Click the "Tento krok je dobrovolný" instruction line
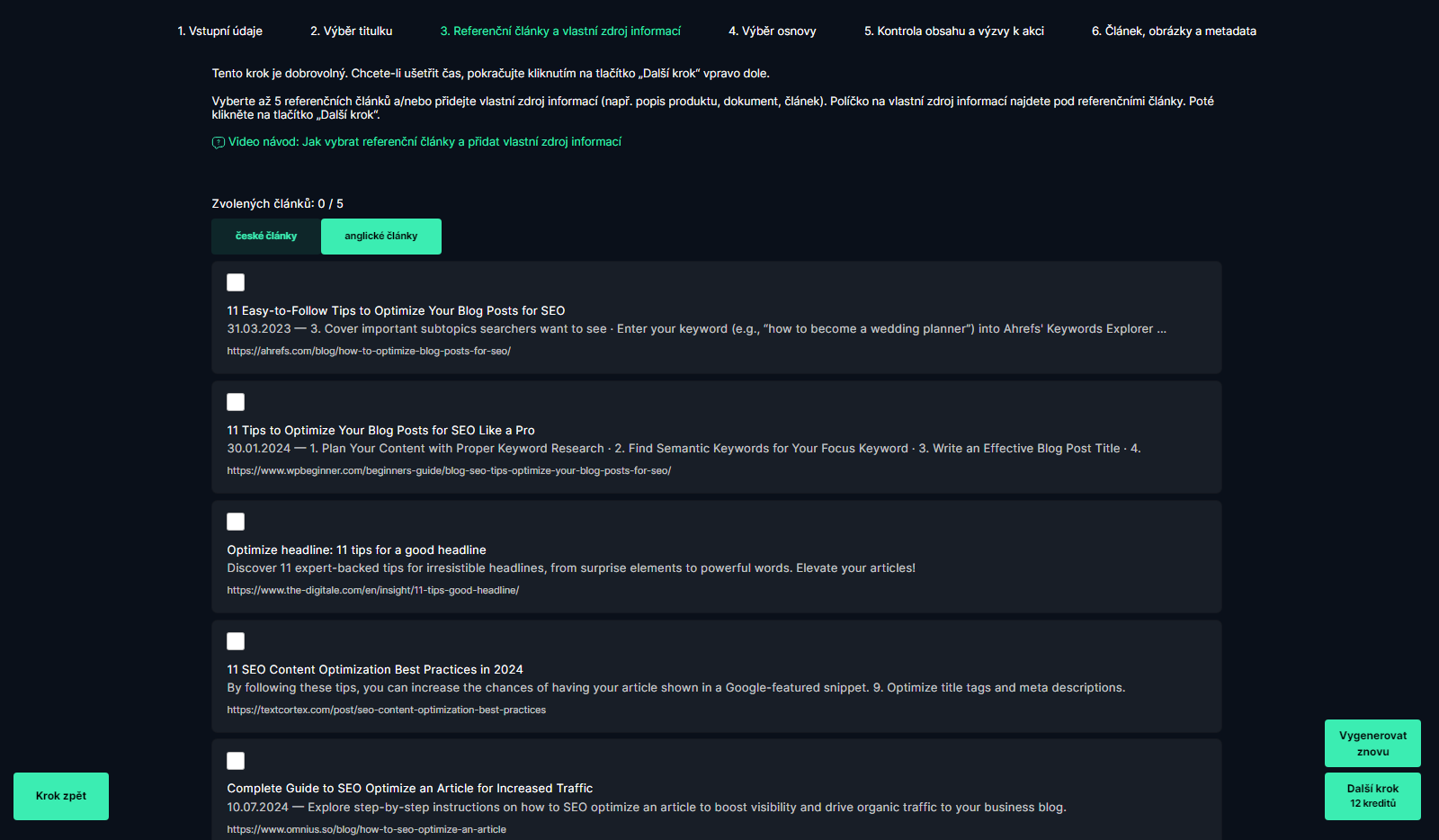1439x840 pixels. click(x=491, y=74)
